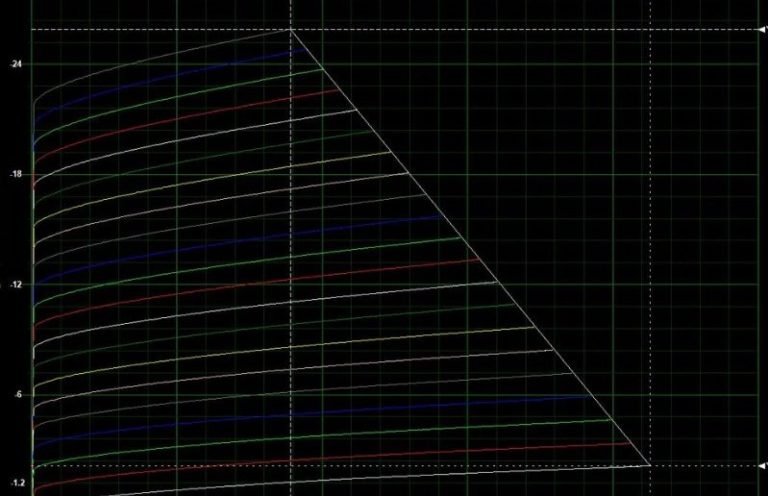768x496 pixels.
Task: Click where the diagonal line meets the lower cursor
Action: 649,465
